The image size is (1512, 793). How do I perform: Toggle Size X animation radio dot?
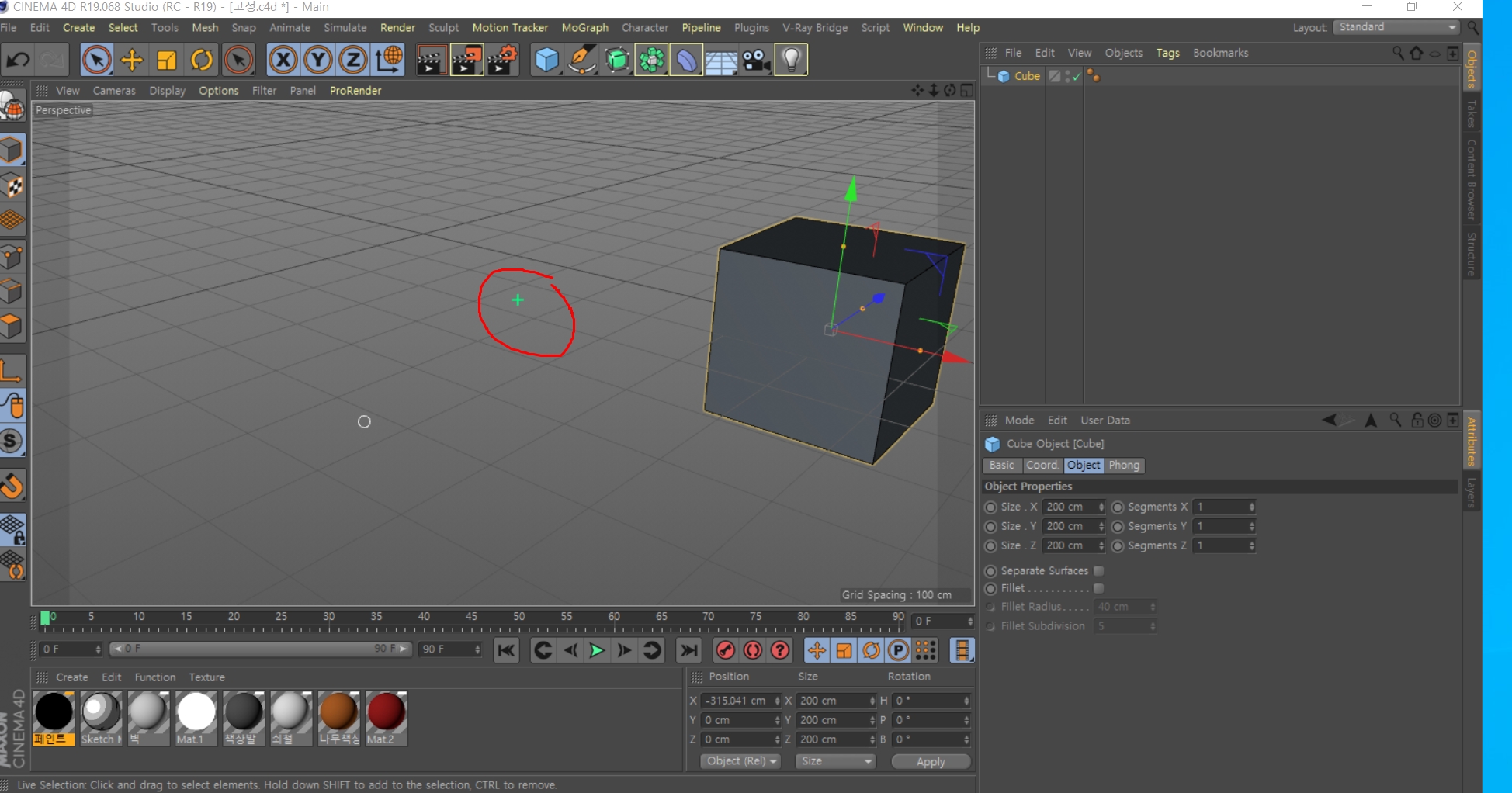pyautogui.click(x=990, y=507)
